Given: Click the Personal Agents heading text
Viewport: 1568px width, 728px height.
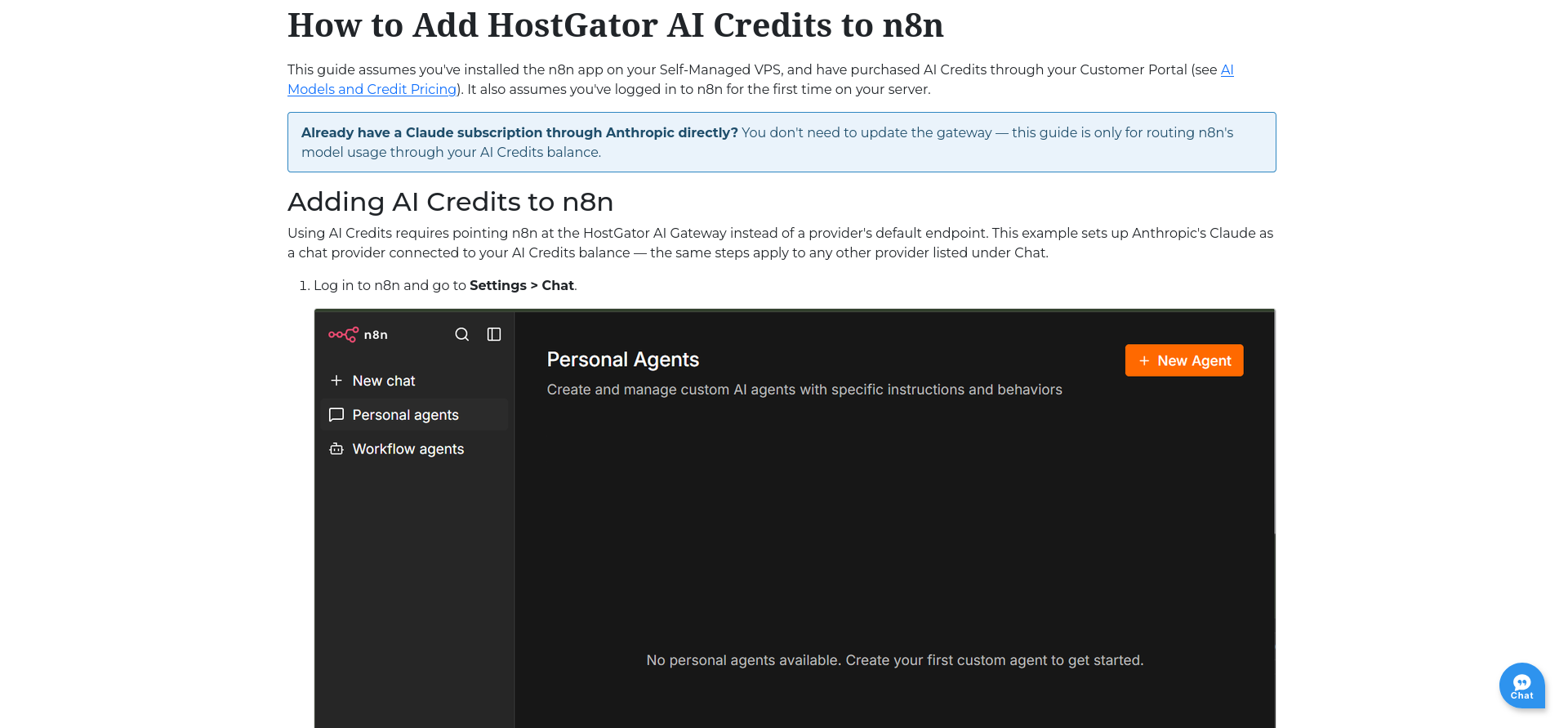Looking at the screenshot, I should (x=623, y=360).
